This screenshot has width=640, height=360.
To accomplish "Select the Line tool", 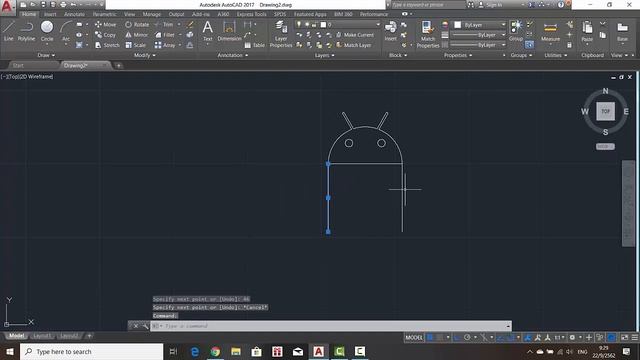I will tap(9, 31).
